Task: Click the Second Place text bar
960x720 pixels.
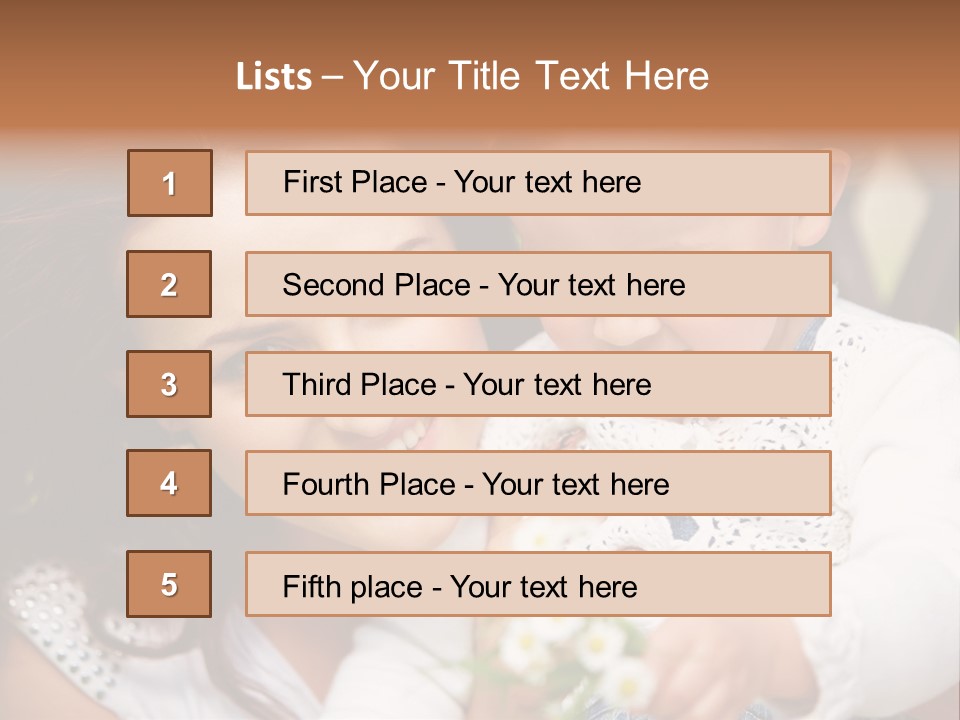Action: point(538,284)
